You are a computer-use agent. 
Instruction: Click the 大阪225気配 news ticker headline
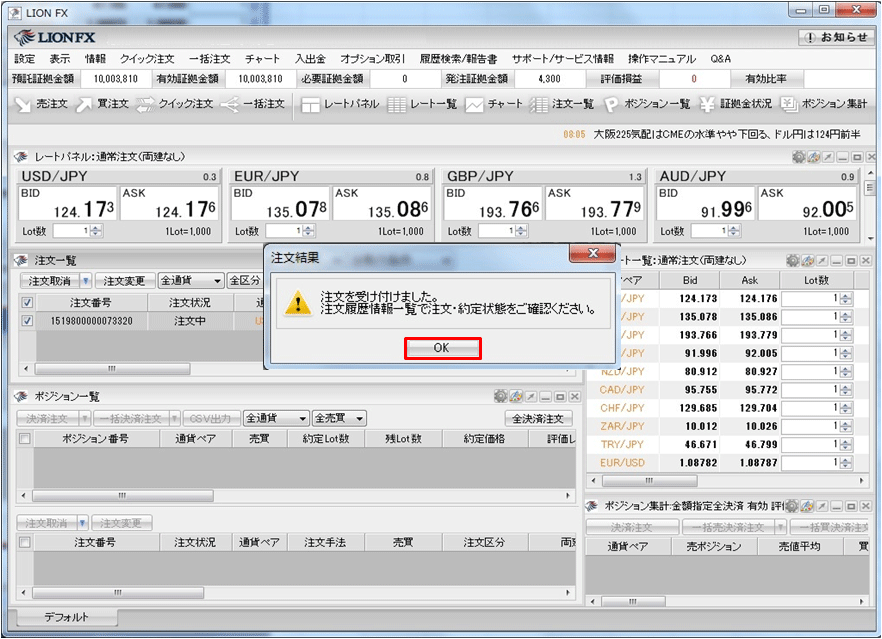click(x=727, y=134)
